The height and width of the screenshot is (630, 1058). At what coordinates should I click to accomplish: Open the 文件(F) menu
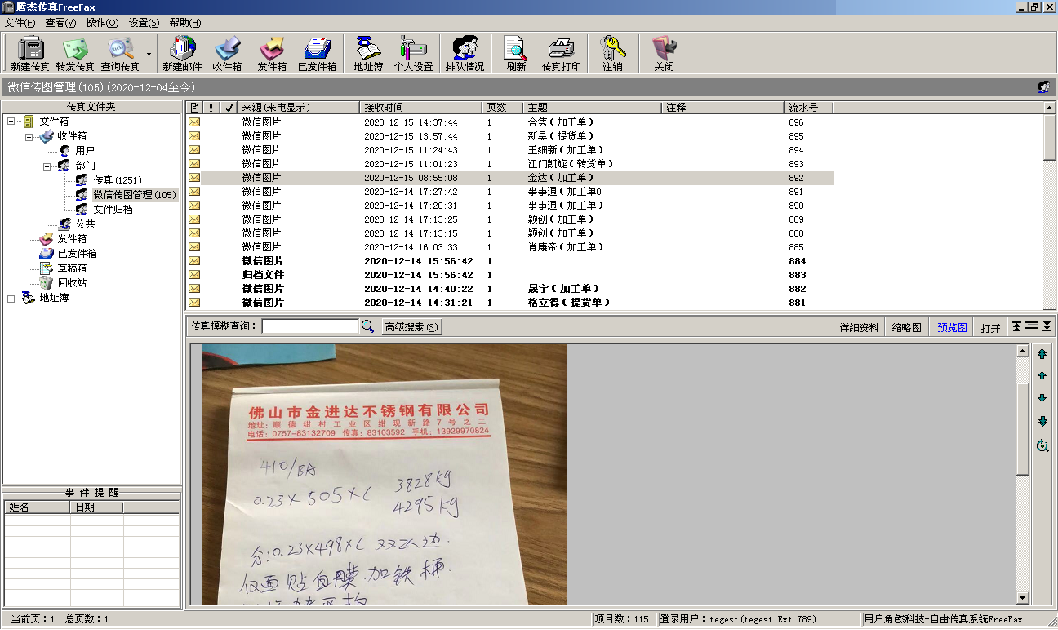coord(20,23)
